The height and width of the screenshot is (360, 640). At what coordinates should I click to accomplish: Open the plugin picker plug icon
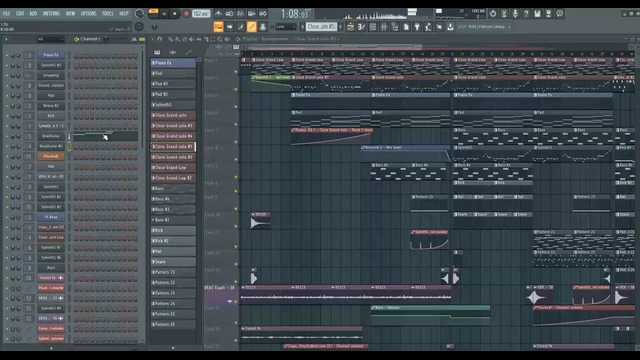coord(417,27)
